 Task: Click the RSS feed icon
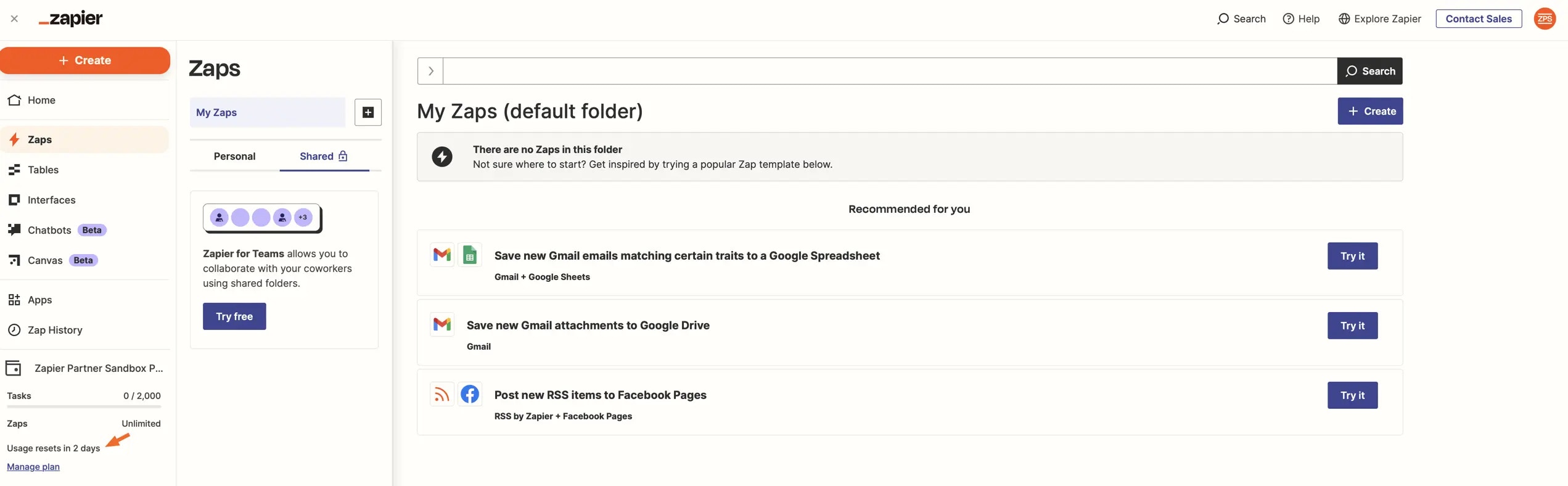442,394
